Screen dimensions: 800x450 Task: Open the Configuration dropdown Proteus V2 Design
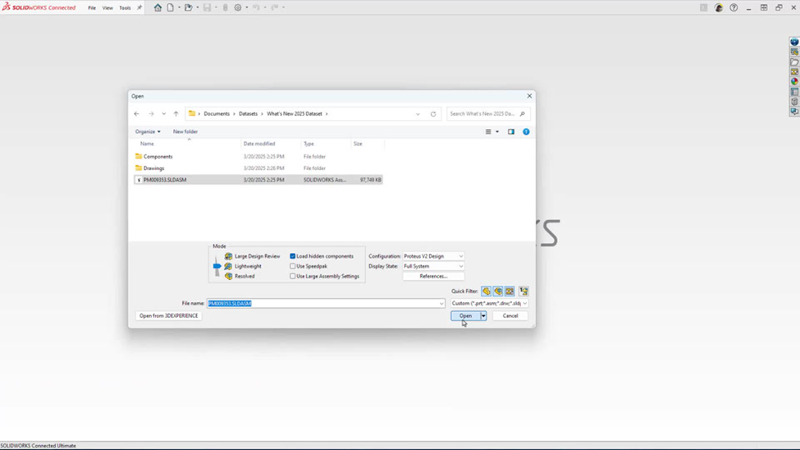[x=433, y=256]
